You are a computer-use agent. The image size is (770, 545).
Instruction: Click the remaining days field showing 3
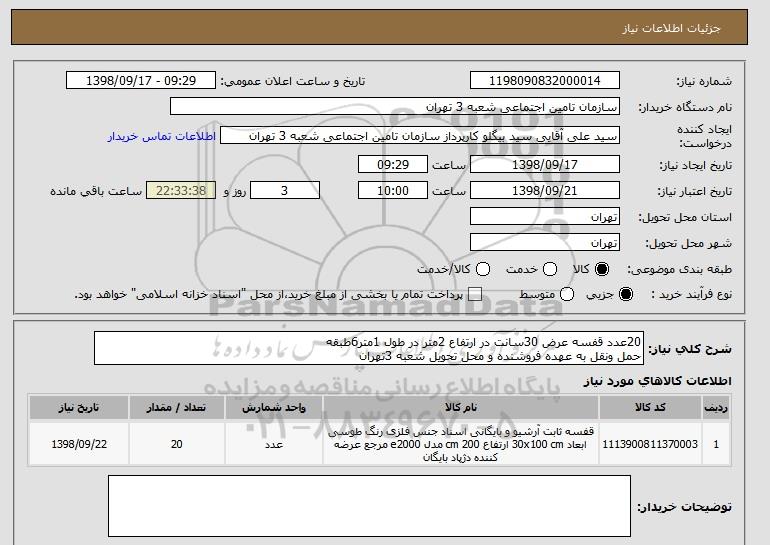tap(285, 191)
